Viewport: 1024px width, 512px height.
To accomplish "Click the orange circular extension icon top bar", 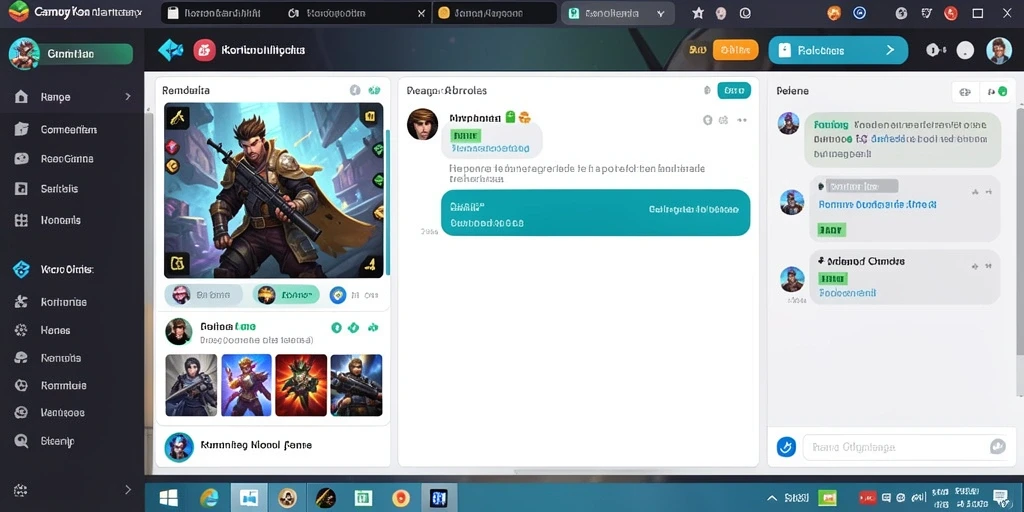I will click(834, 13).
